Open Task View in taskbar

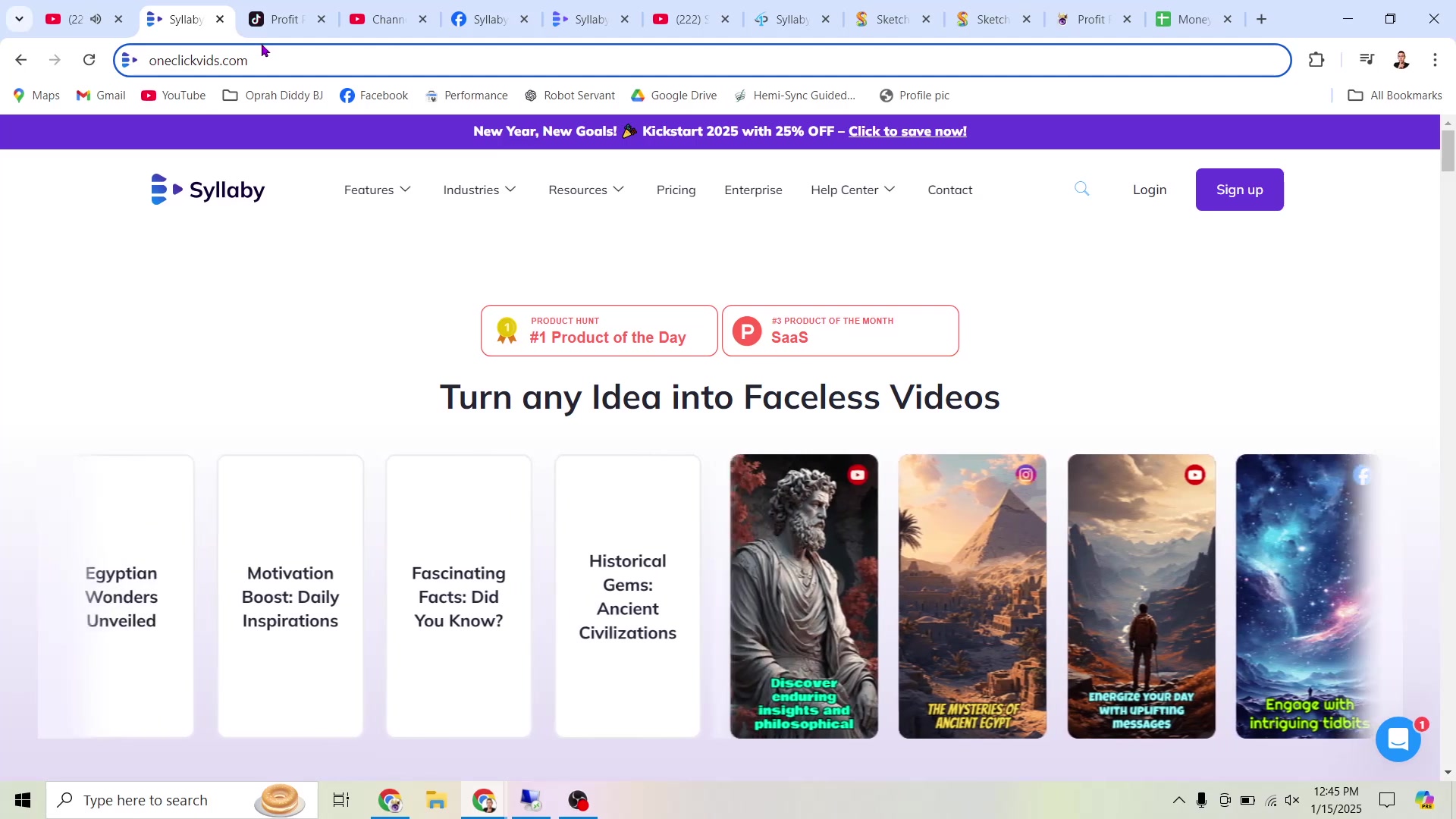[341, 800]
